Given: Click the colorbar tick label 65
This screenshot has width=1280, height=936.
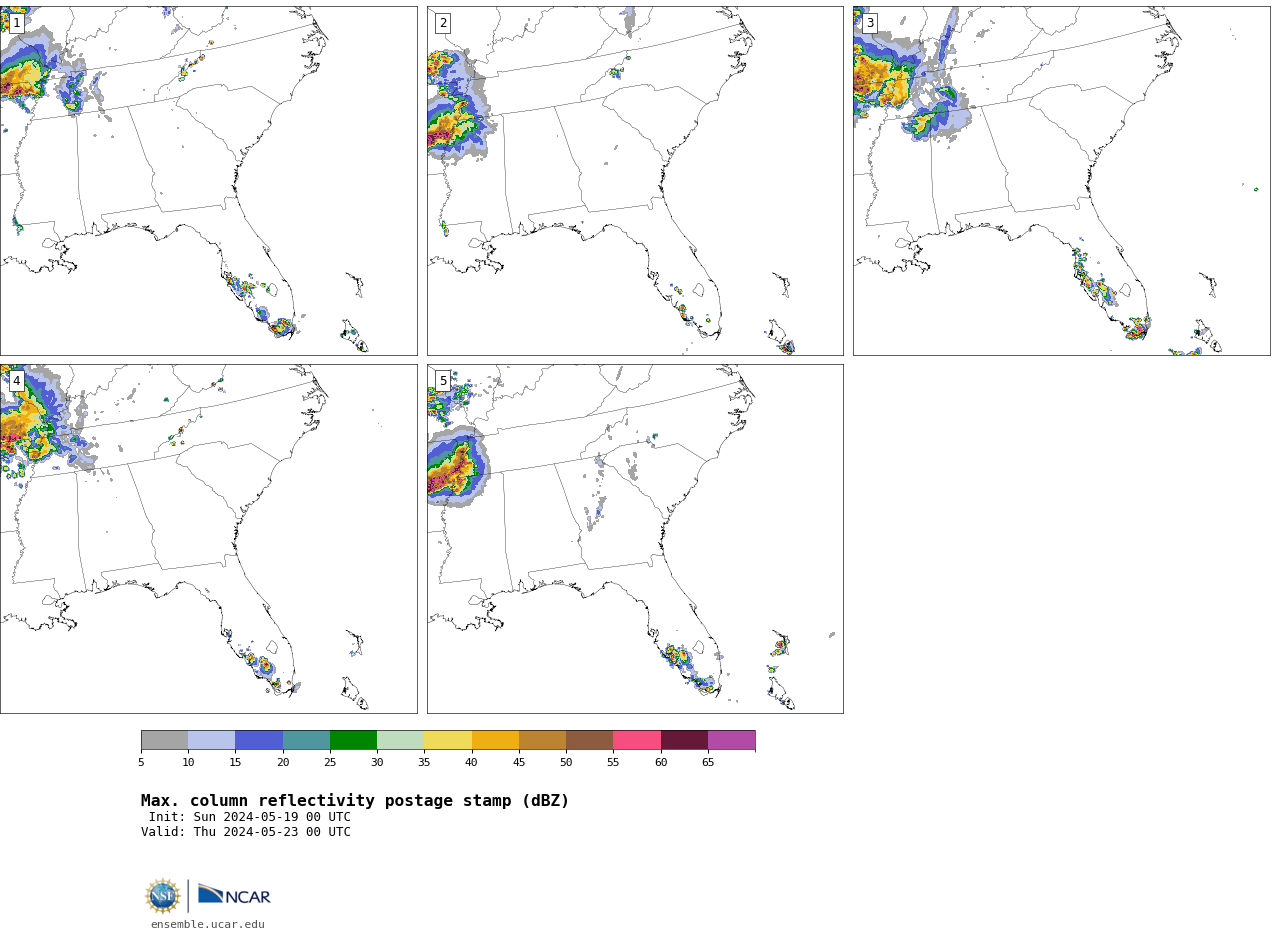Looking at the screenshot, I should (708, 762).
